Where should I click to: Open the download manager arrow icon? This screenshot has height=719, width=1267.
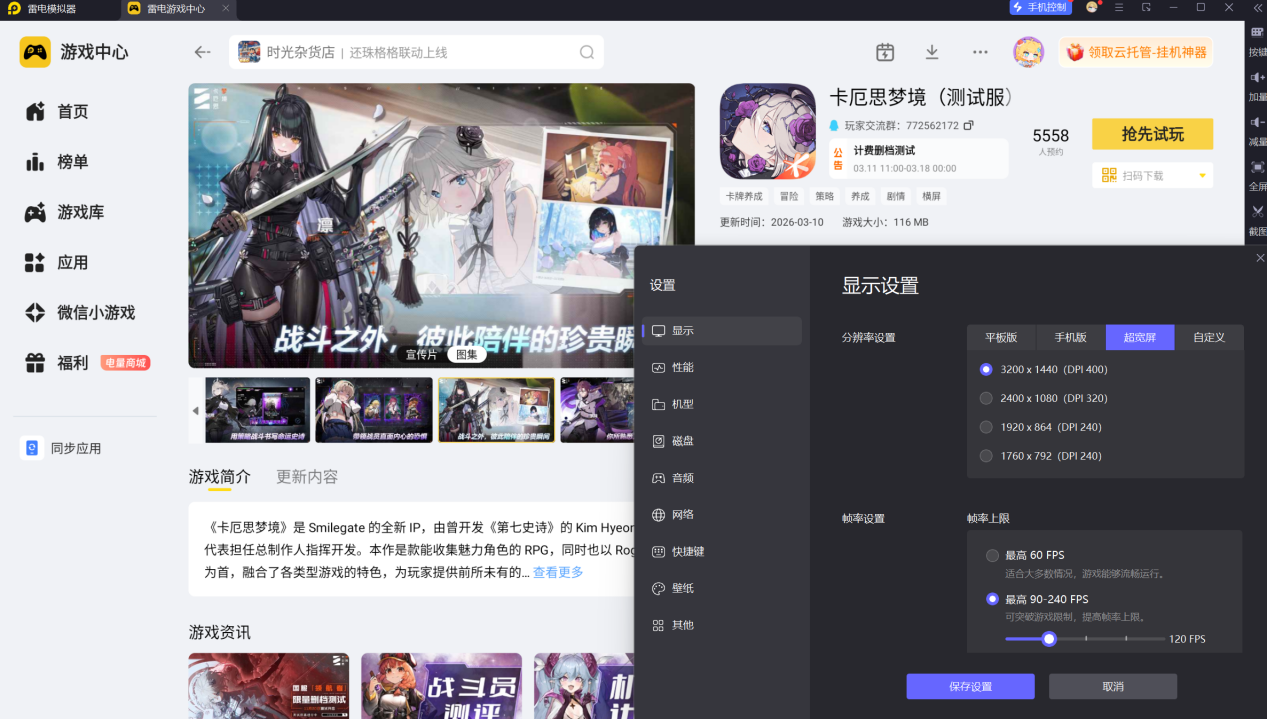coord(932,52)
